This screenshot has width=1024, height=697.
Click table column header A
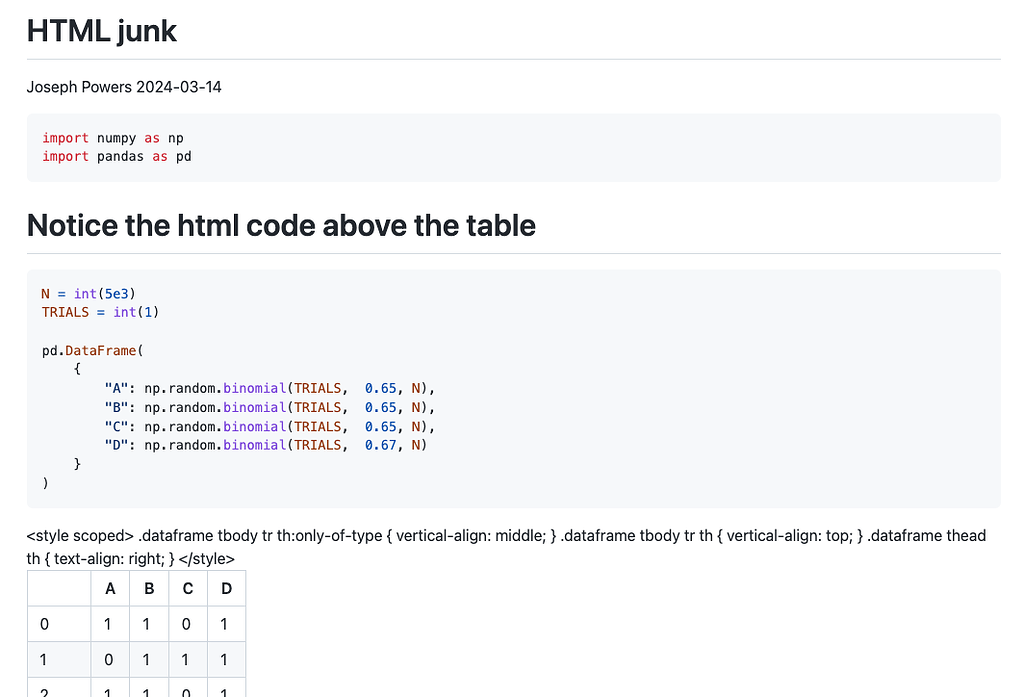pyautogui.click(x=110, y=588)
